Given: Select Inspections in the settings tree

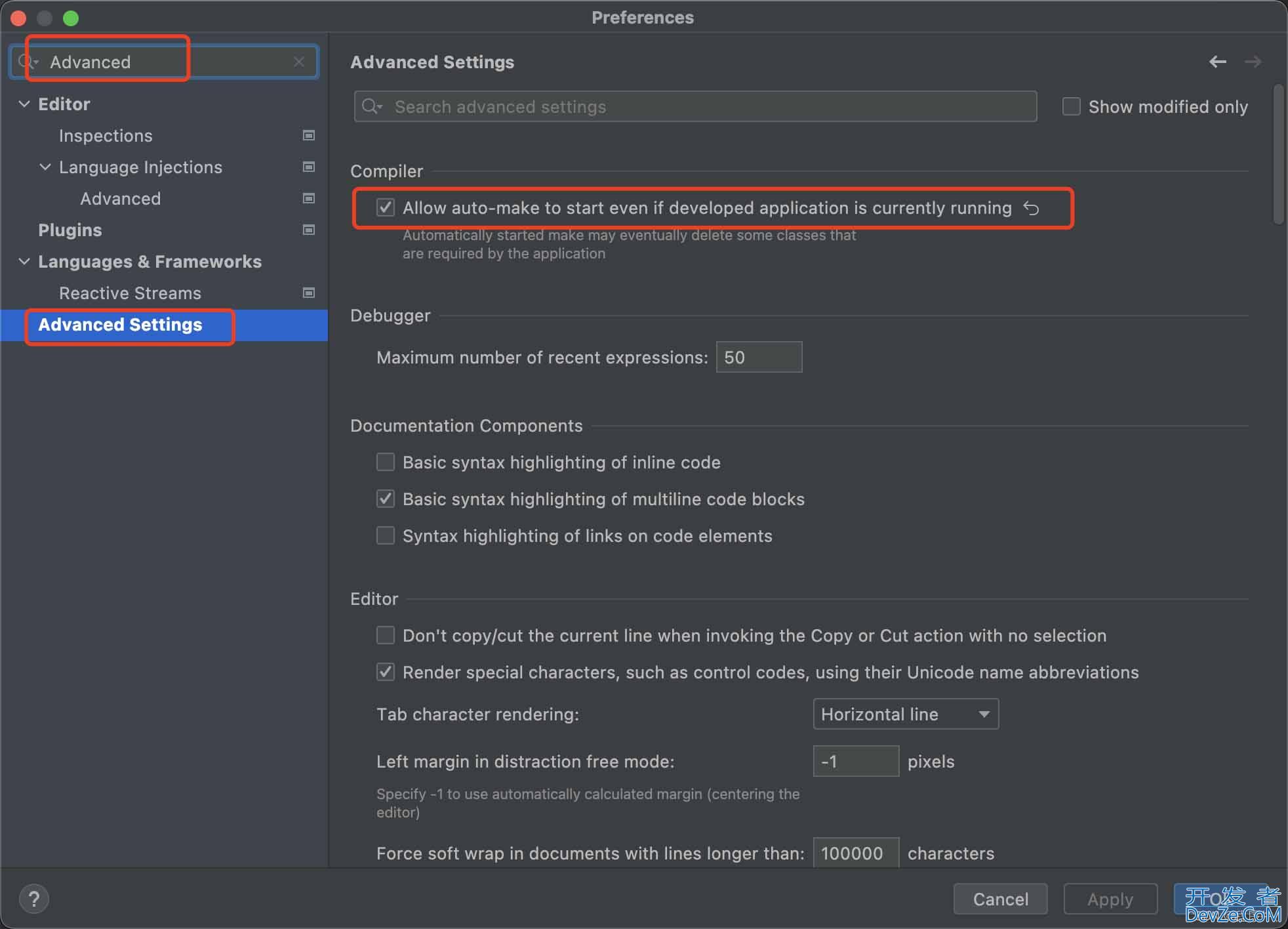Looking at the screenshot, I should click(106, 136).
